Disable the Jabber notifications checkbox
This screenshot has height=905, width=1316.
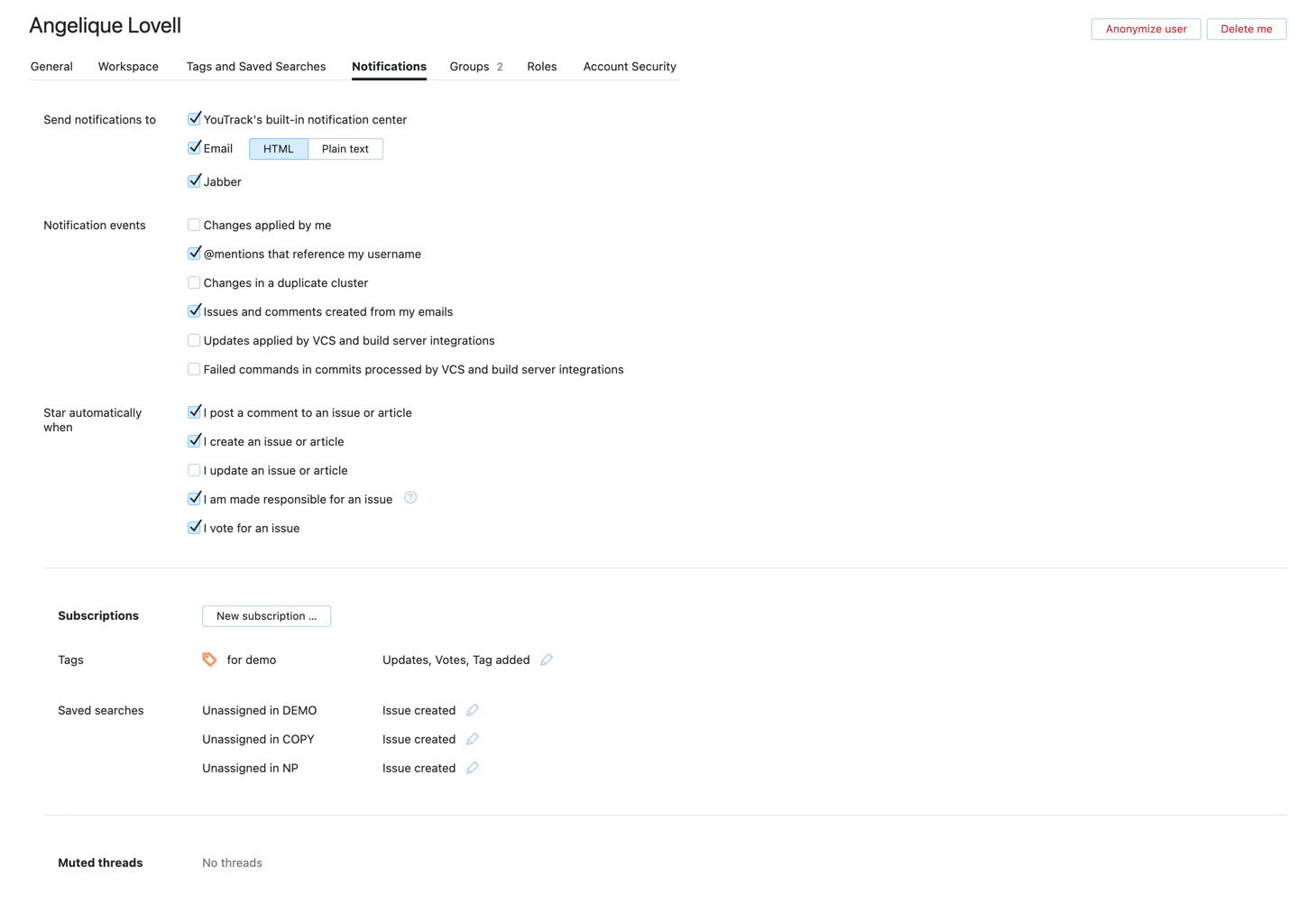(194, 181)
